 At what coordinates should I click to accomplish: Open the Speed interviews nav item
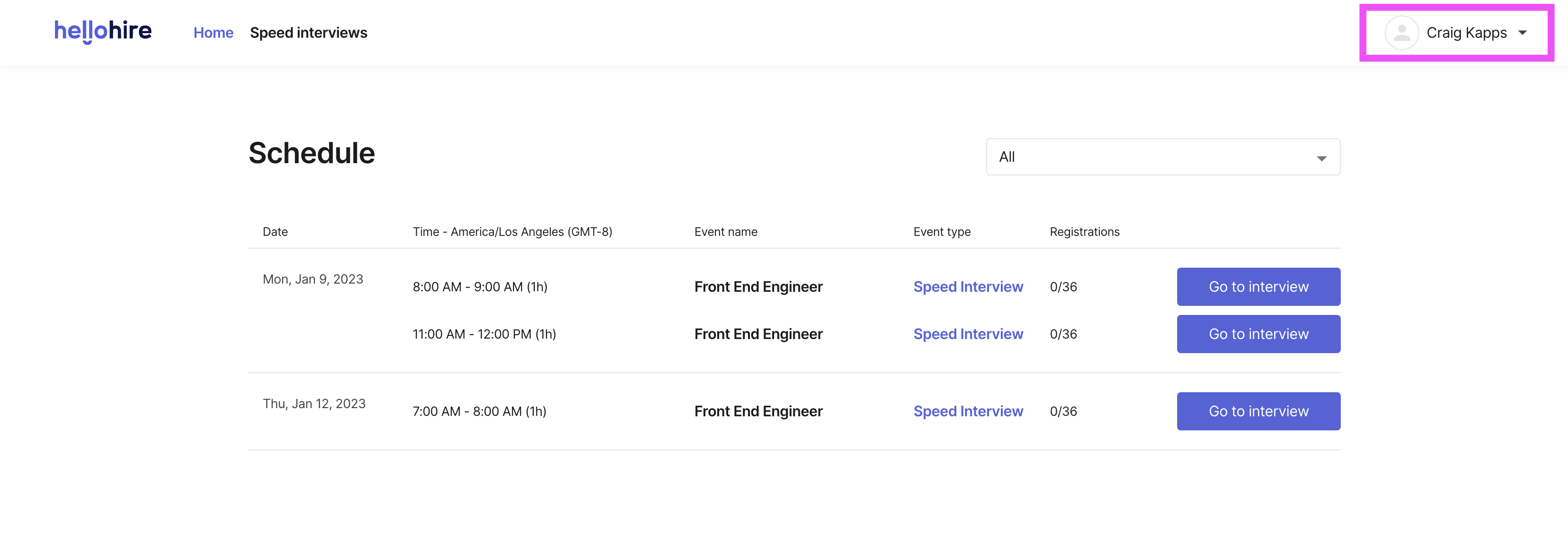[x=308, y=33]
